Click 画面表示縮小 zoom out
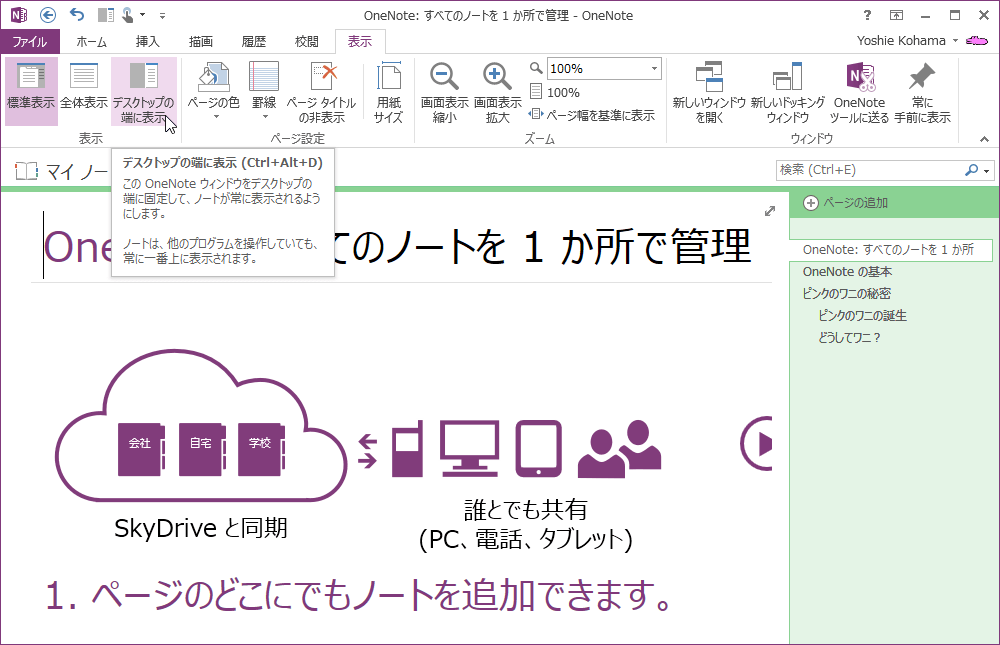 tap(445, 93)
